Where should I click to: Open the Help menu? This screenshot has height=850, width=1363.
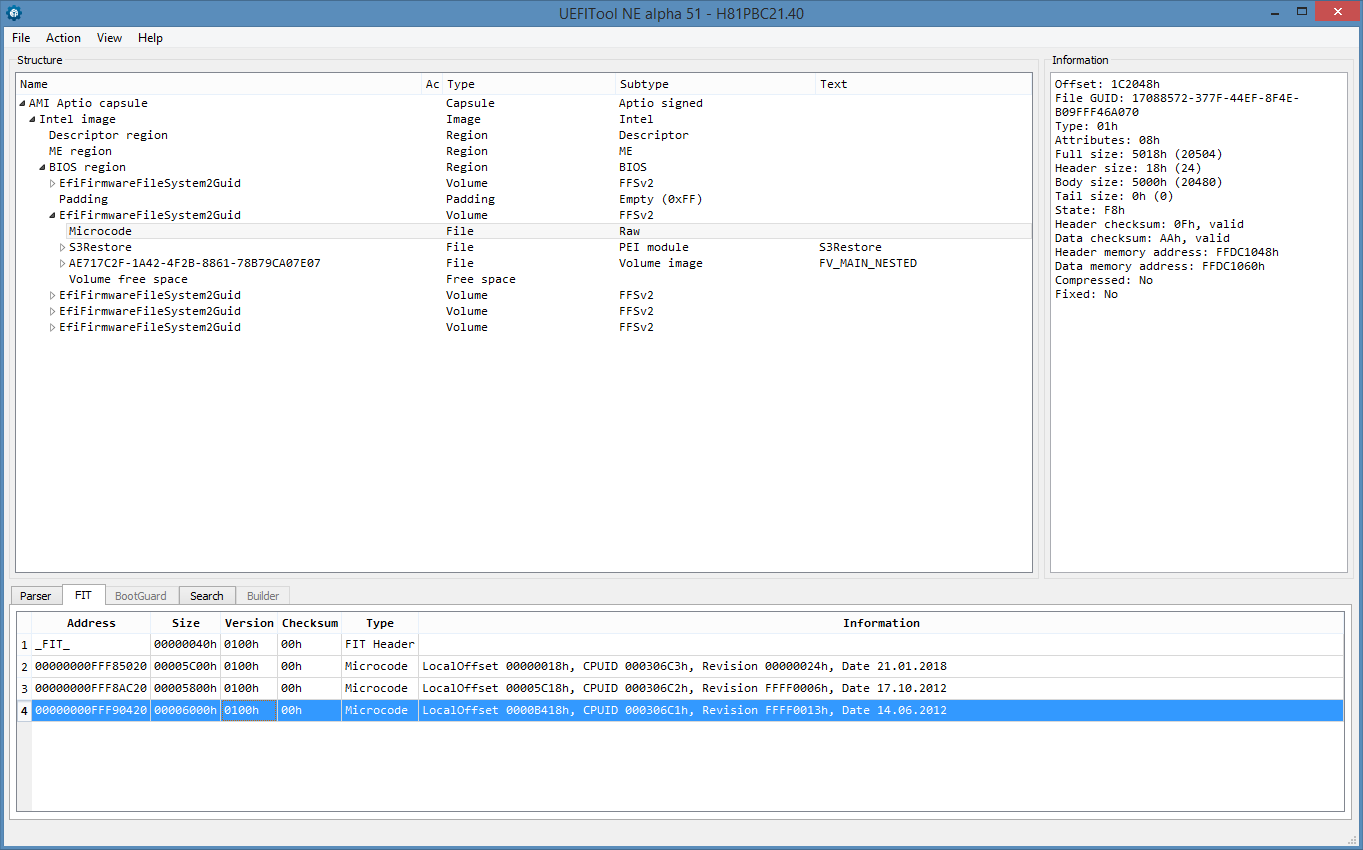(x=150, y=38)
